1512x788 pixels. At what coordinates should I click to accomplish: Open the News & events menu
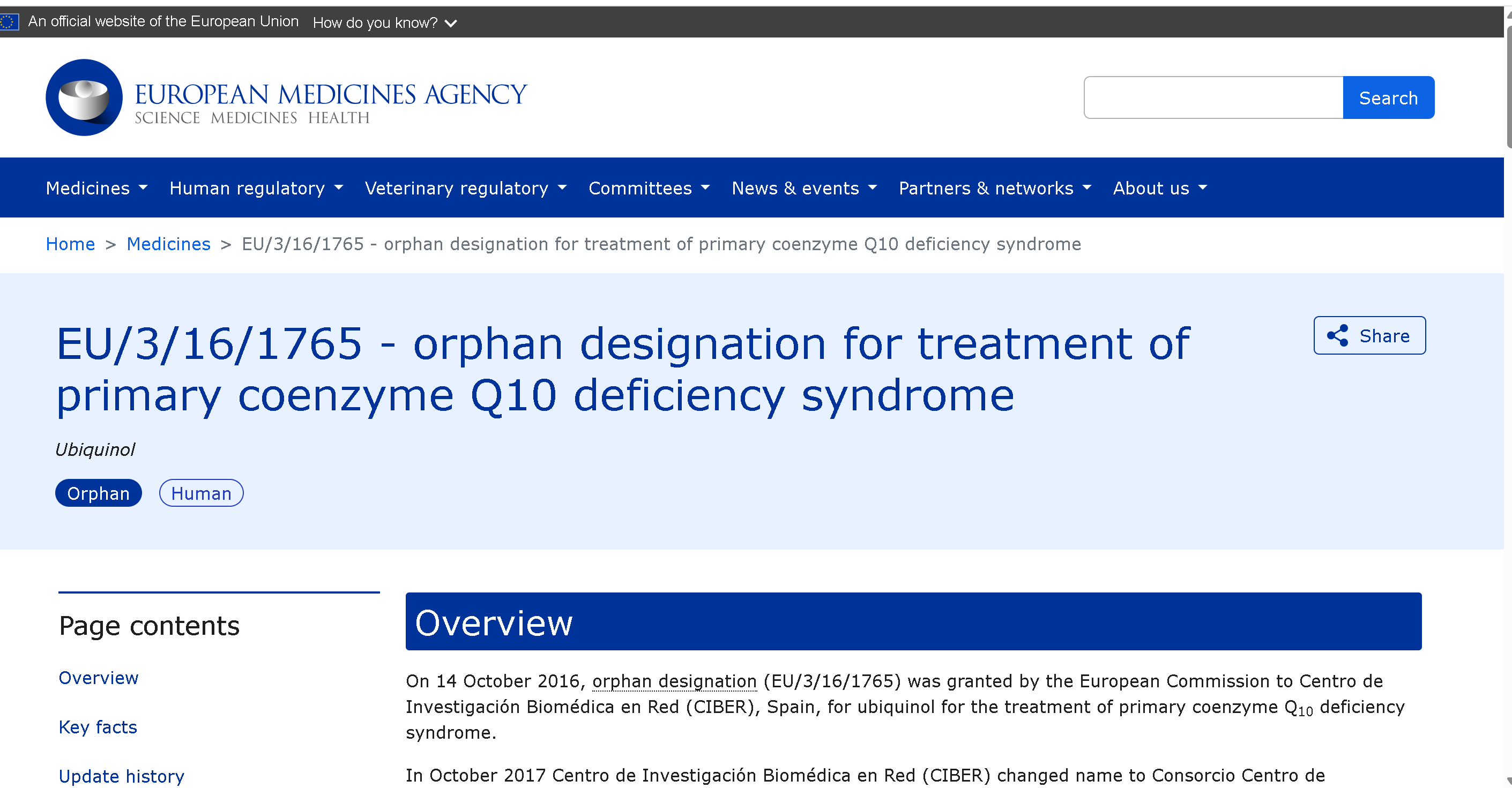coord(803,187)
